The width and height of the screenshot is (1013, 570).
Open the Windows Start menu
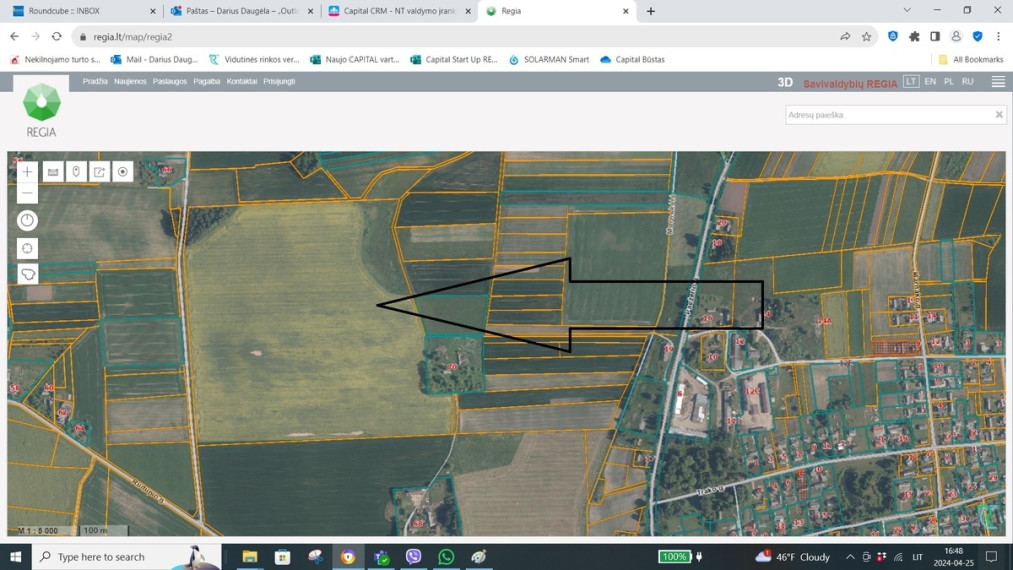[16, 556]
